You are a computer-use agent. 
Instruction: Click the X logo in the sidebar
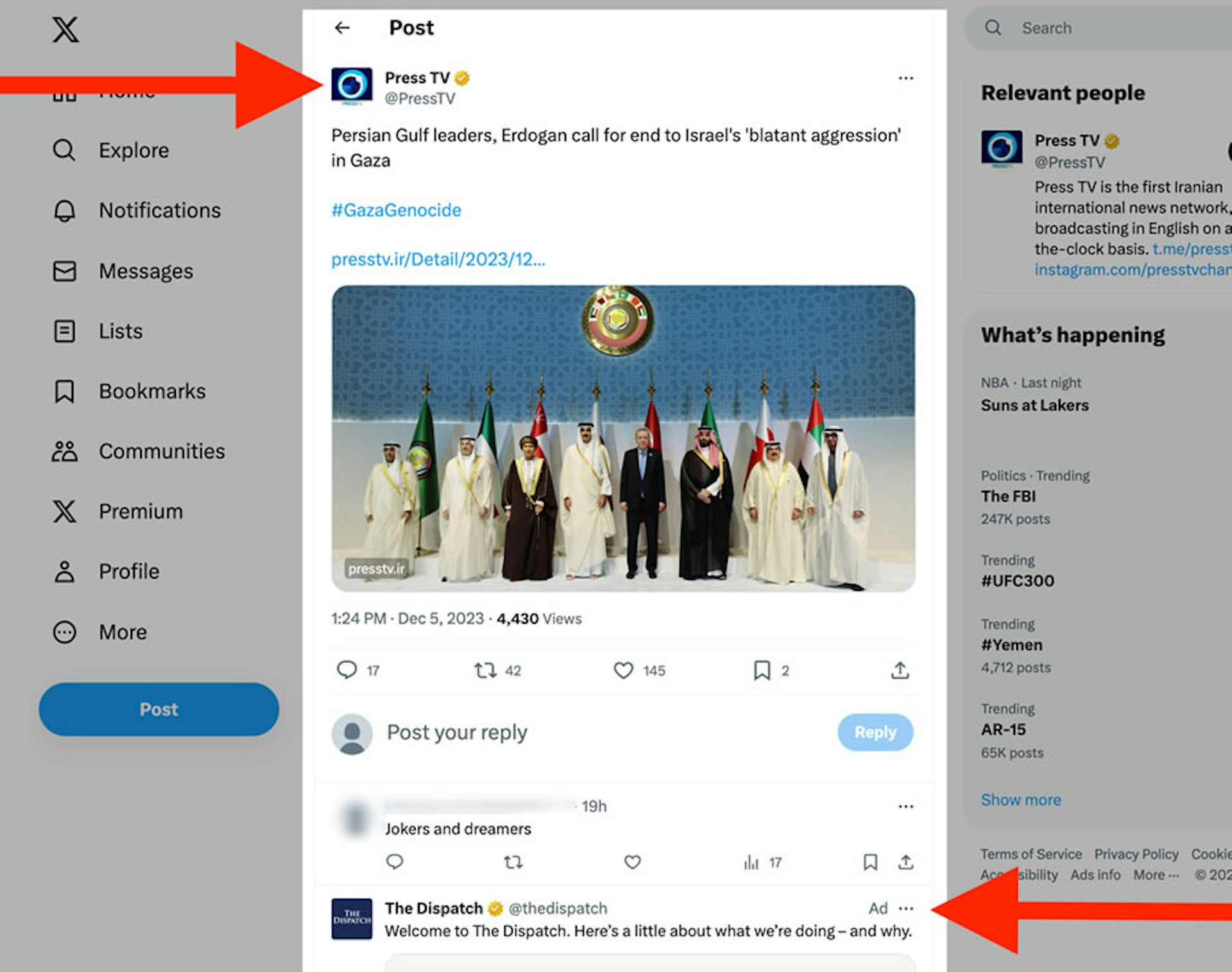pyautogui.click(x=65, y=30)
